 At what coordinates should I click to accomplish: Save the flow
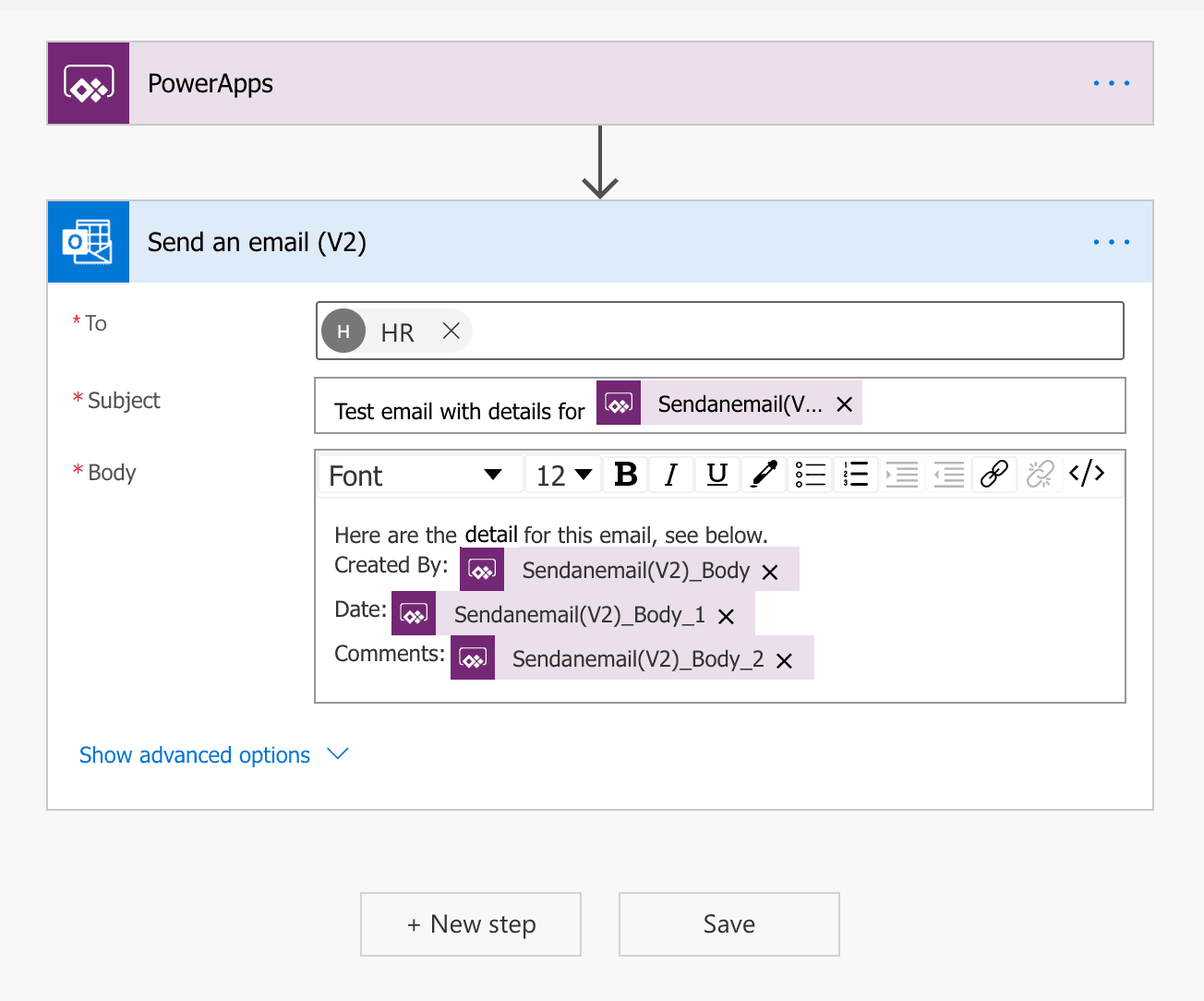tap(729, 924)
